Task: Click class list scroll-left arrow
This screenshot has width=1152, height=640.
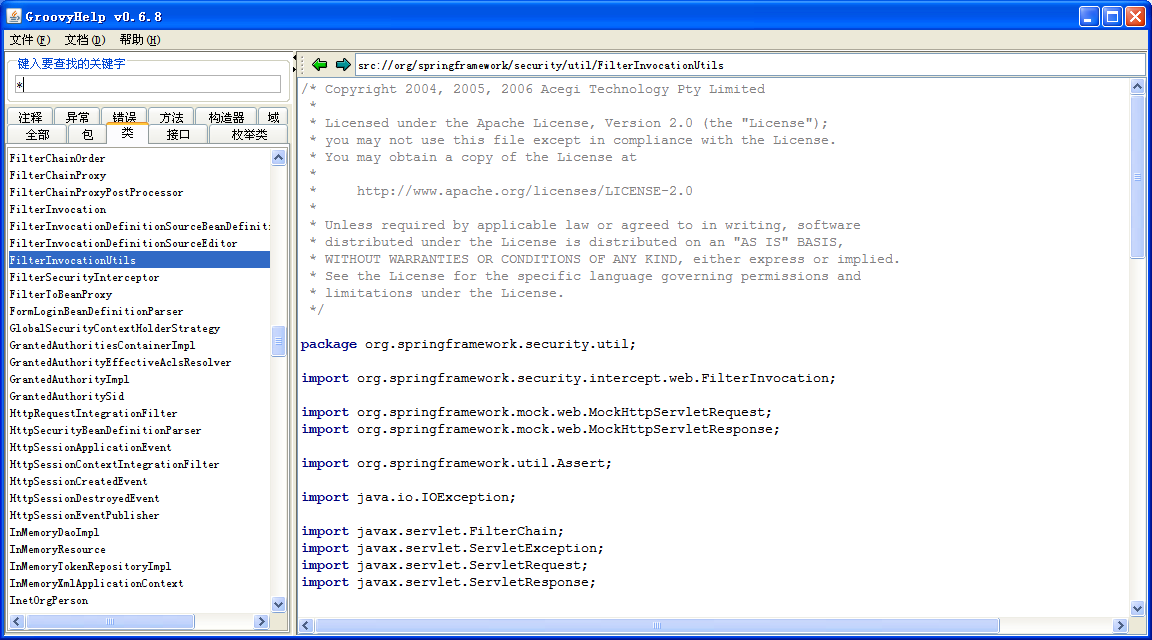Action: click(x=16, y=622)
